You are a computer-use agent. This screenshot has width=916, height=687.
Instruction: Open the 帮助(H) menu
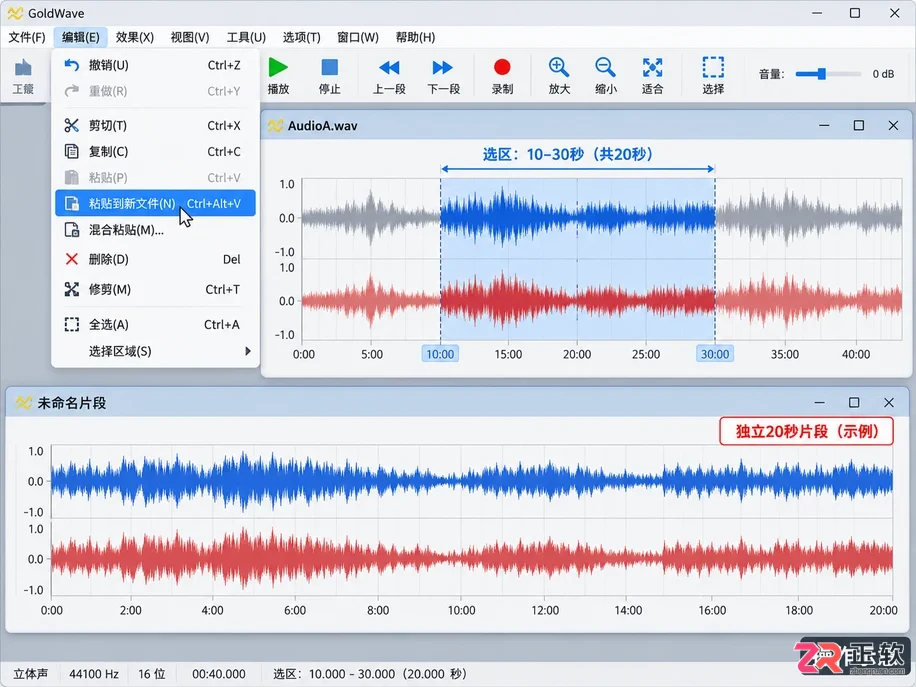click(415, 37)
